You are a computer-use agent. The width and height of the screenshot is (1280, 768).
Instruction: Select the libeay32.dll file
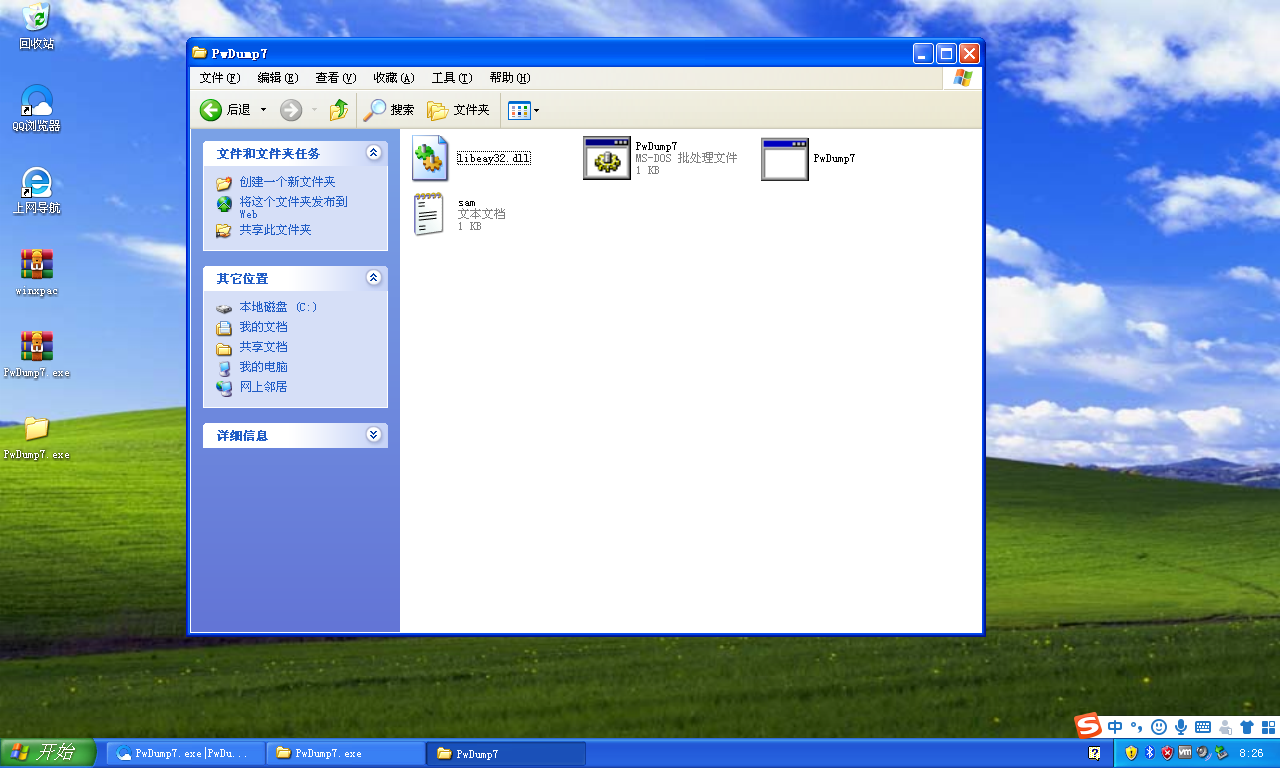[472, 159]
